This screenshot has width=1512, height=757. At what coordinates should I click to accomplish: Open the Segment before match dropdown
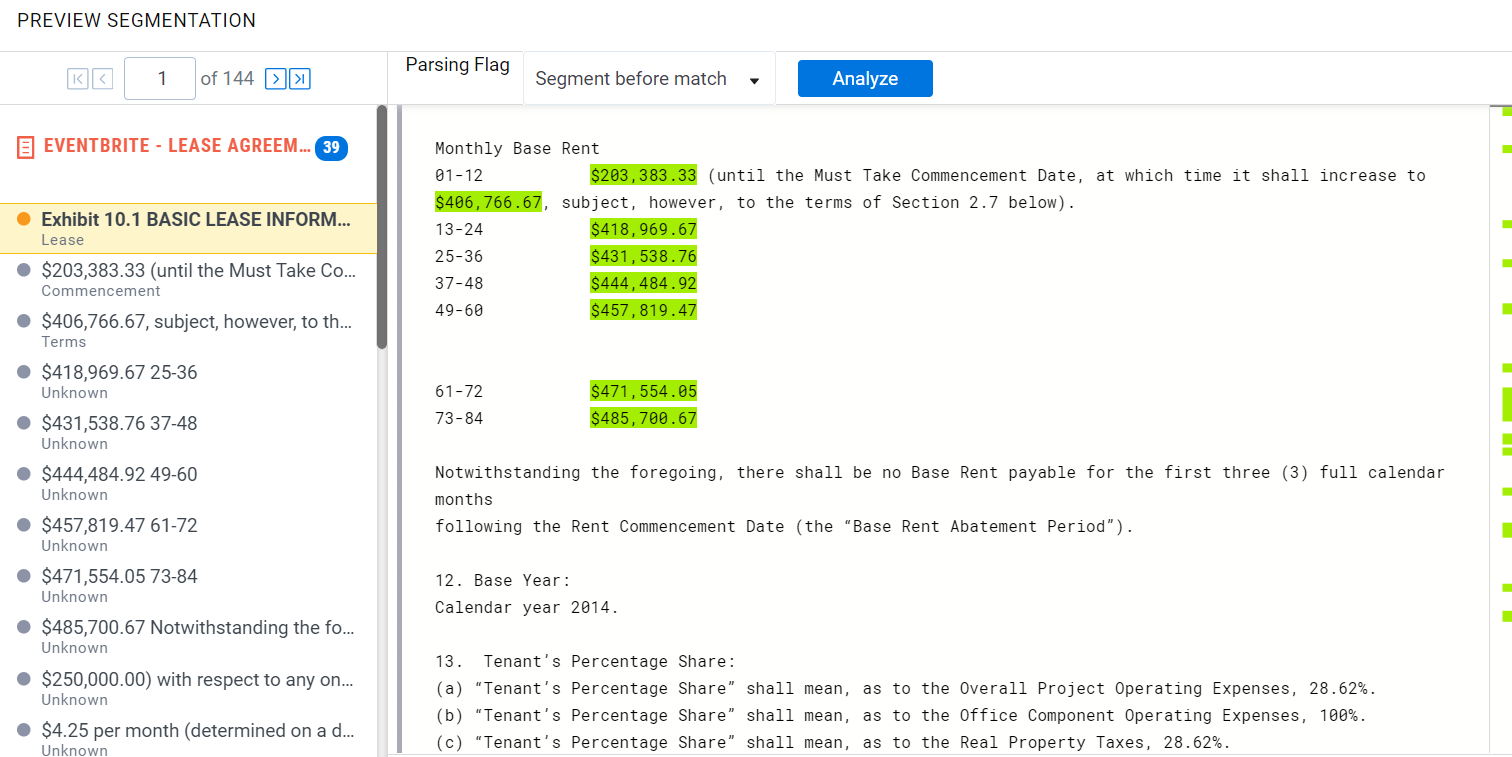coord(649,79)
